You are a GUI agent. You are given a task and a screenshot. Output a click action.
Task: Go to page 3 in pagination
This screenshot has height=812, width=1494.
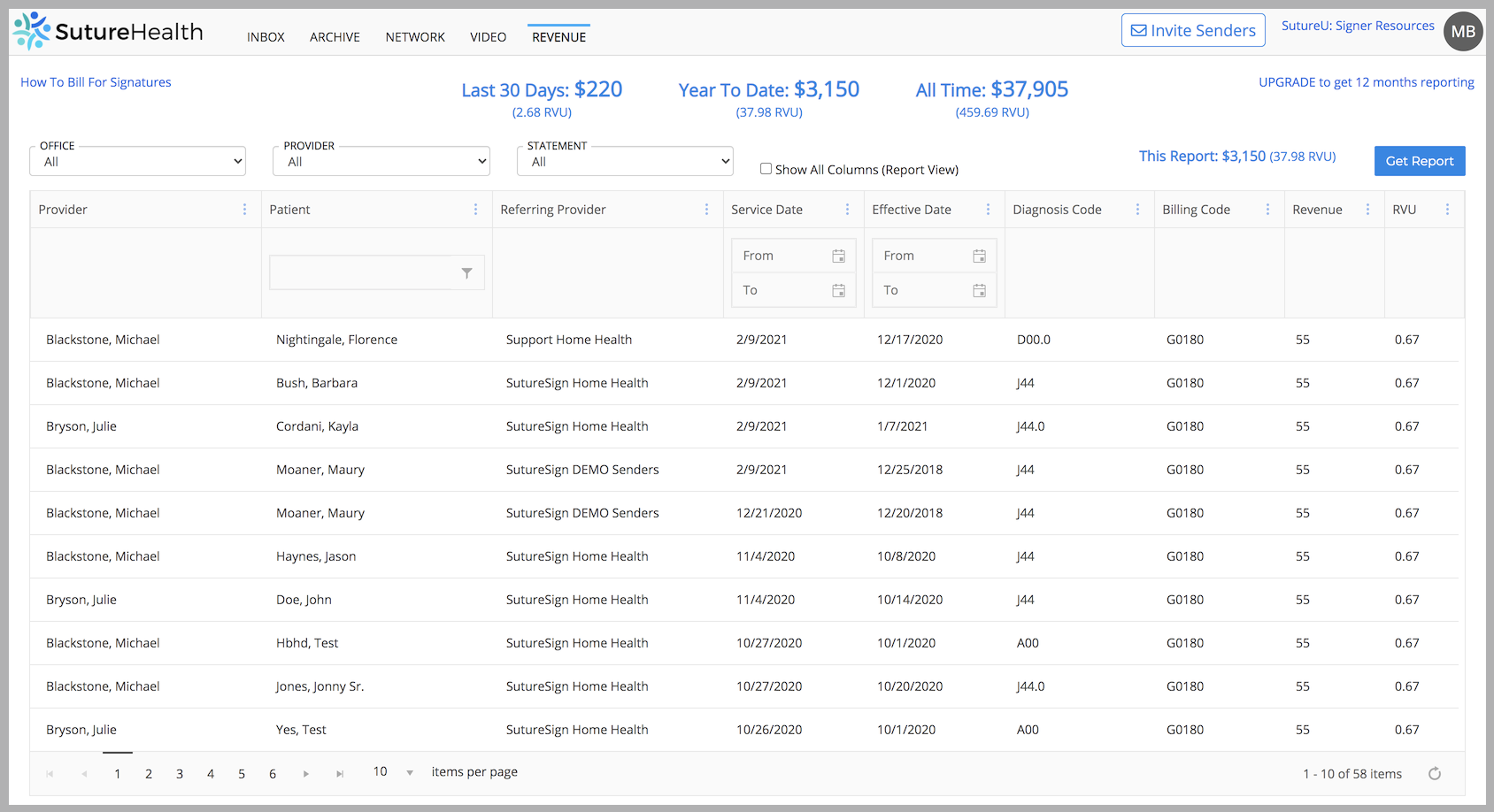180,773
